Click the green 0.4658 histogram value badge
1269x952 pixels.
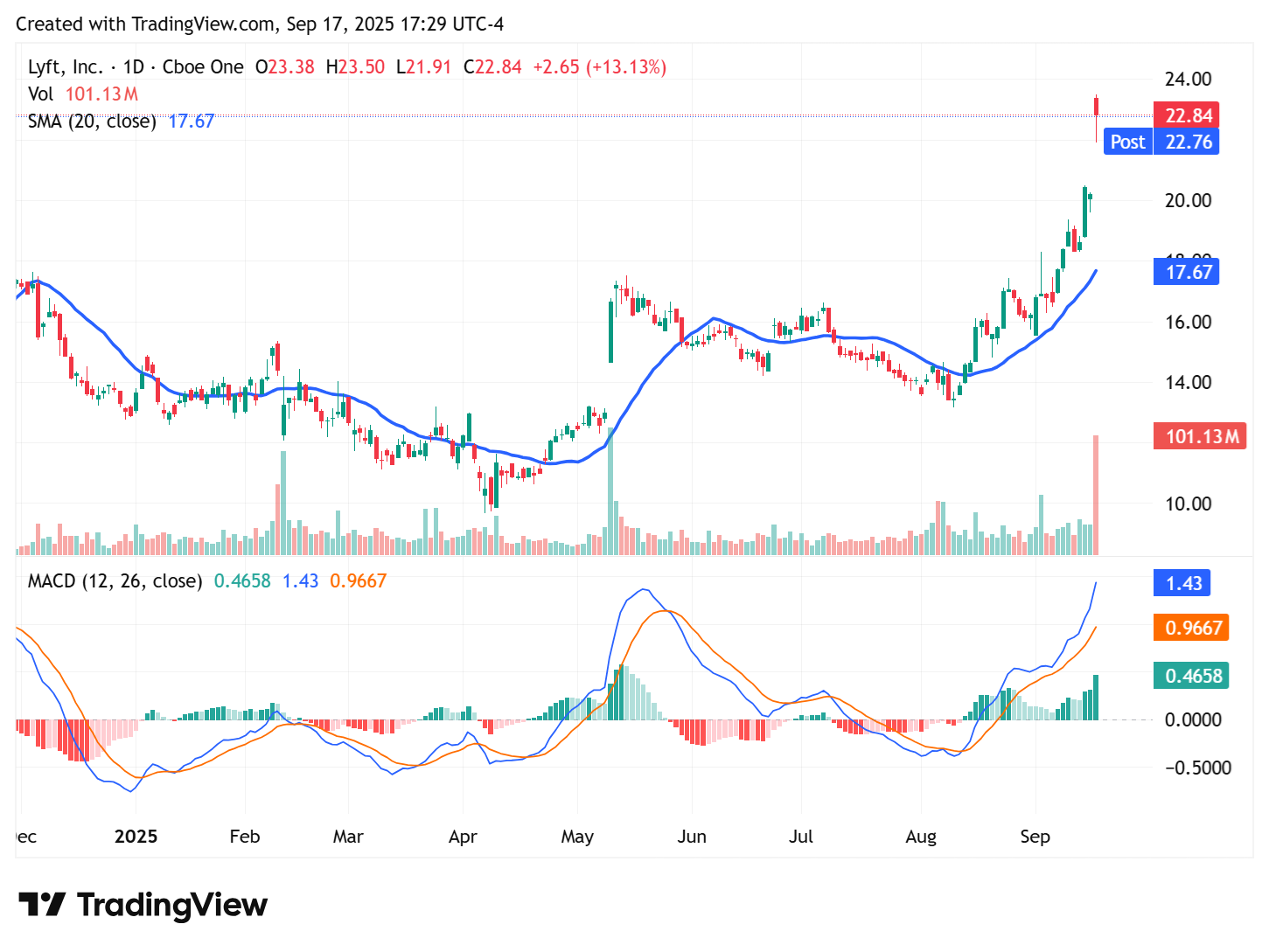click(1190, 676)
